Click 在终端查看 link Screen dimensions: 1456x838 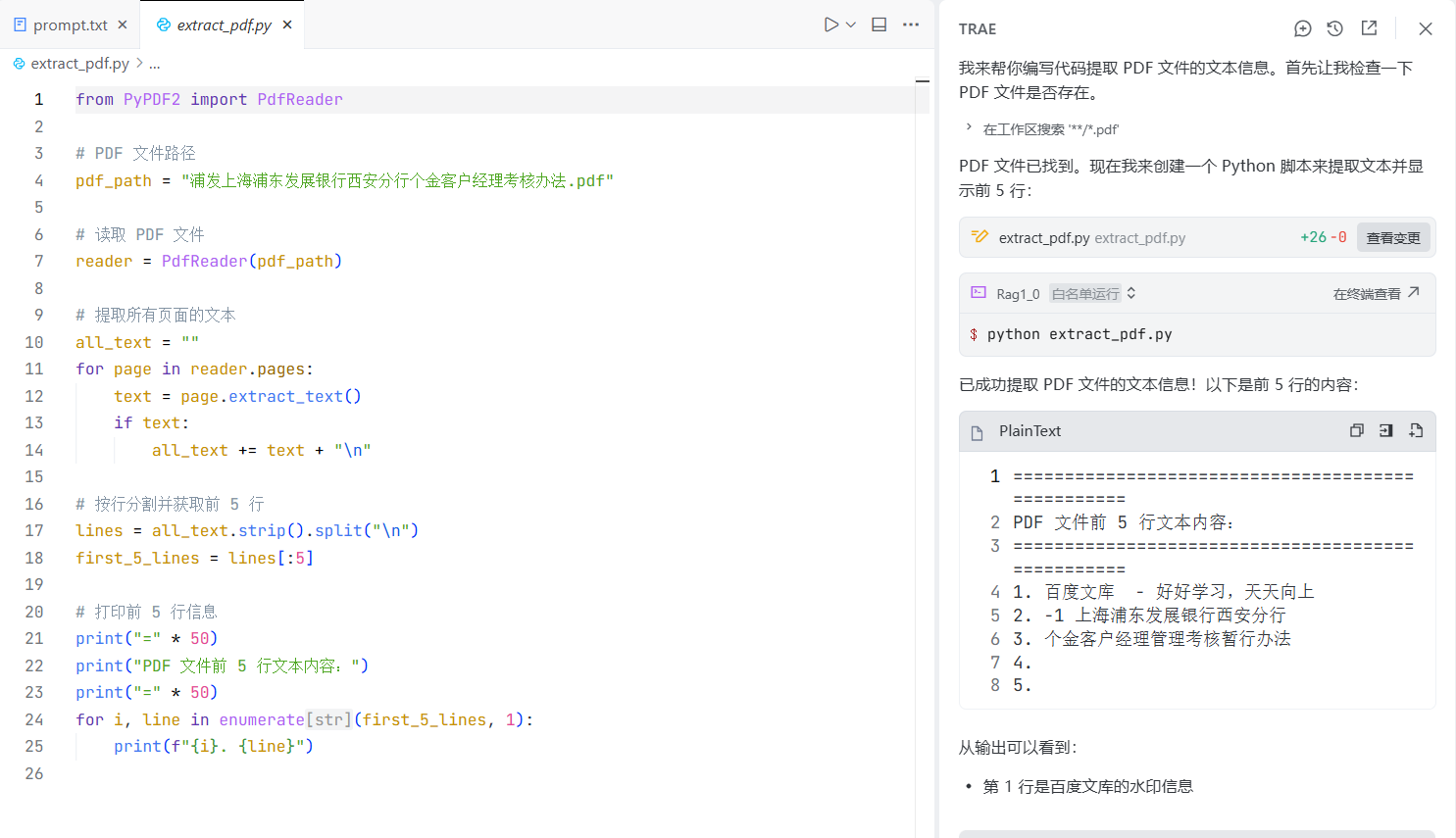tap(1376, 293)
